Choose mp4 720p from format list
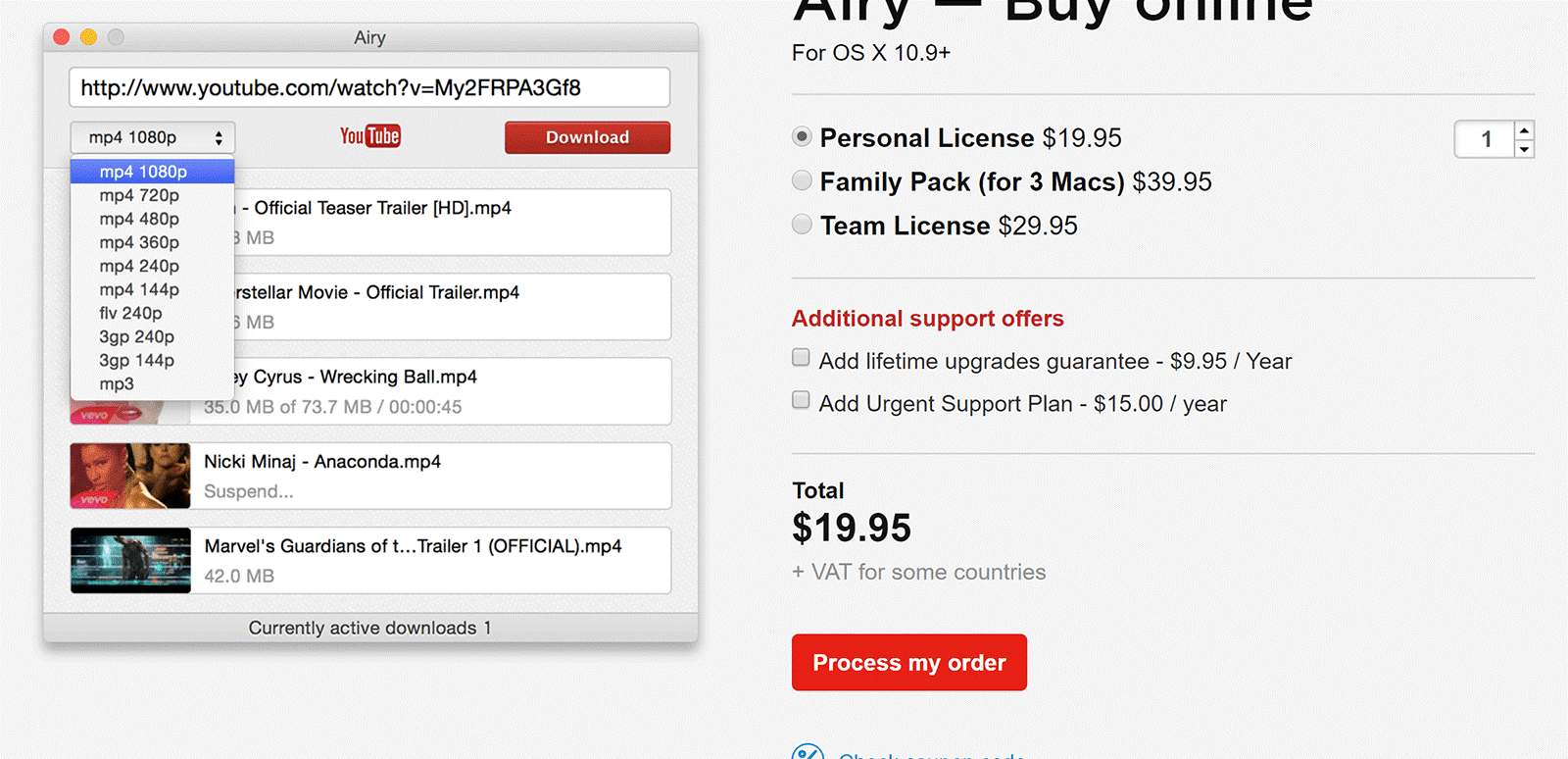Screen dimensions: 1568x759 pyautogui.click(x=139, y=195)
